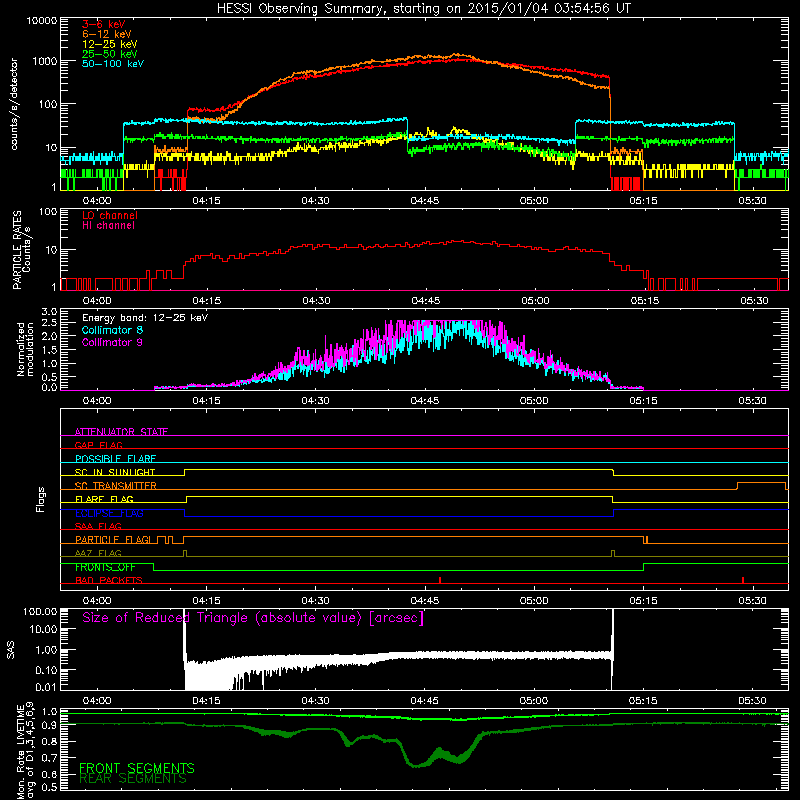800x800 pixels.
Task: Click the Mon. Rate LIVETIME axis label
Action: 20,752
